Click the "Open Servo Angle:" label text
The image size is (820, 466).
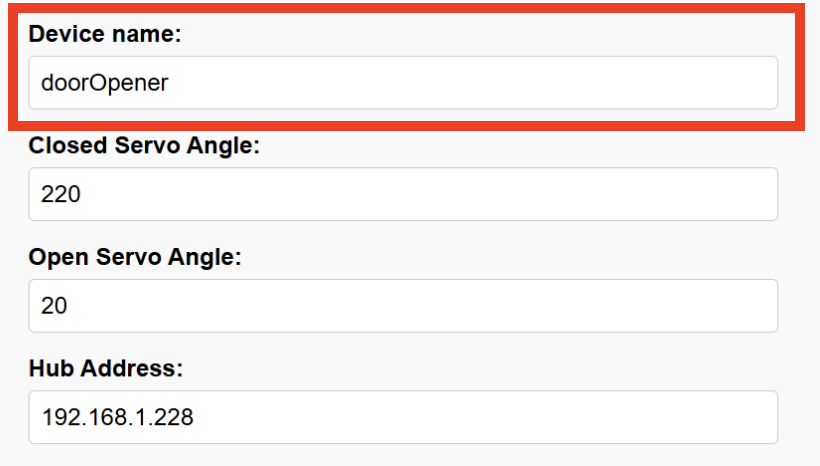click(135, 257)
